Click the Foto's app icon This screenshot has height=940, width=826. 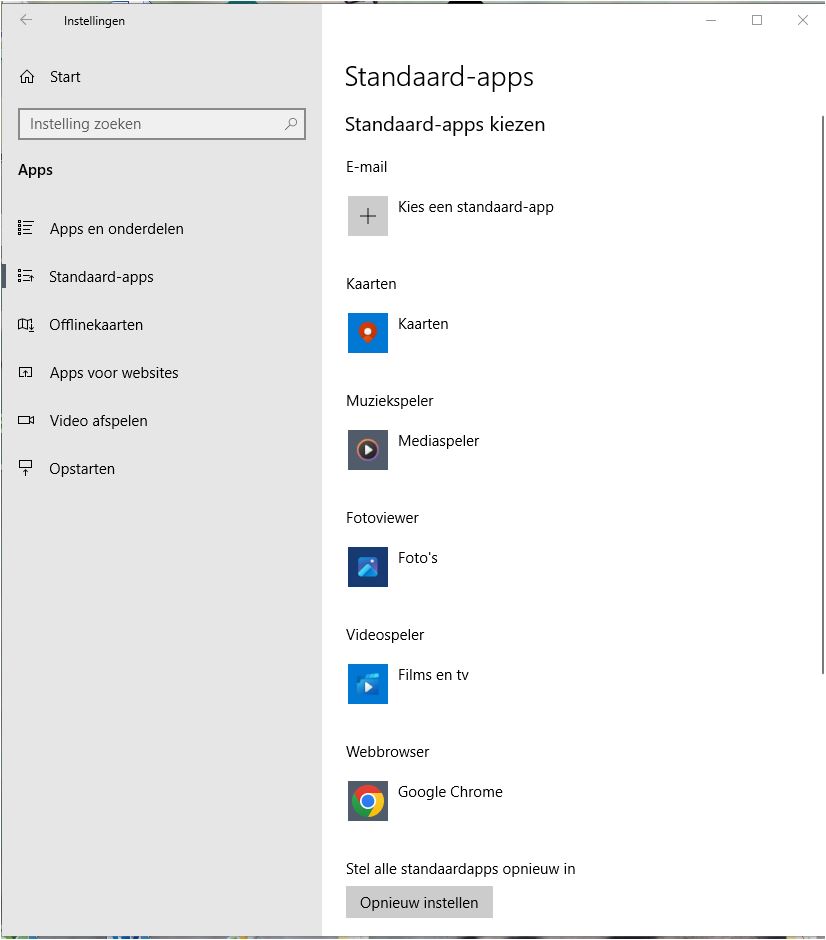[x=368, y=567]
